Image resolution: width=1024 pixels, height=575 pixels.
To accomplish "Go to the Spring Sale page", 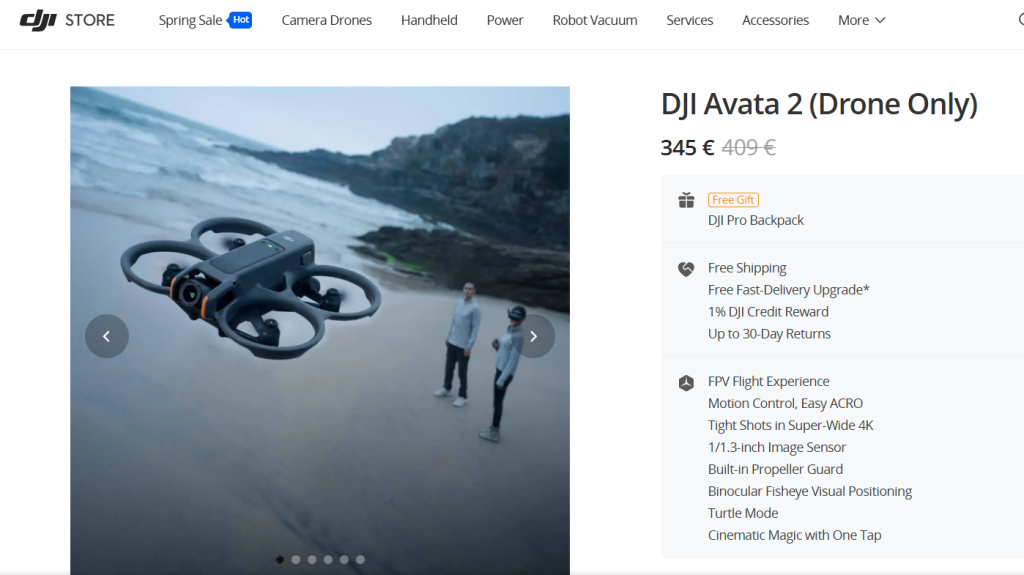I will [190, 20].
